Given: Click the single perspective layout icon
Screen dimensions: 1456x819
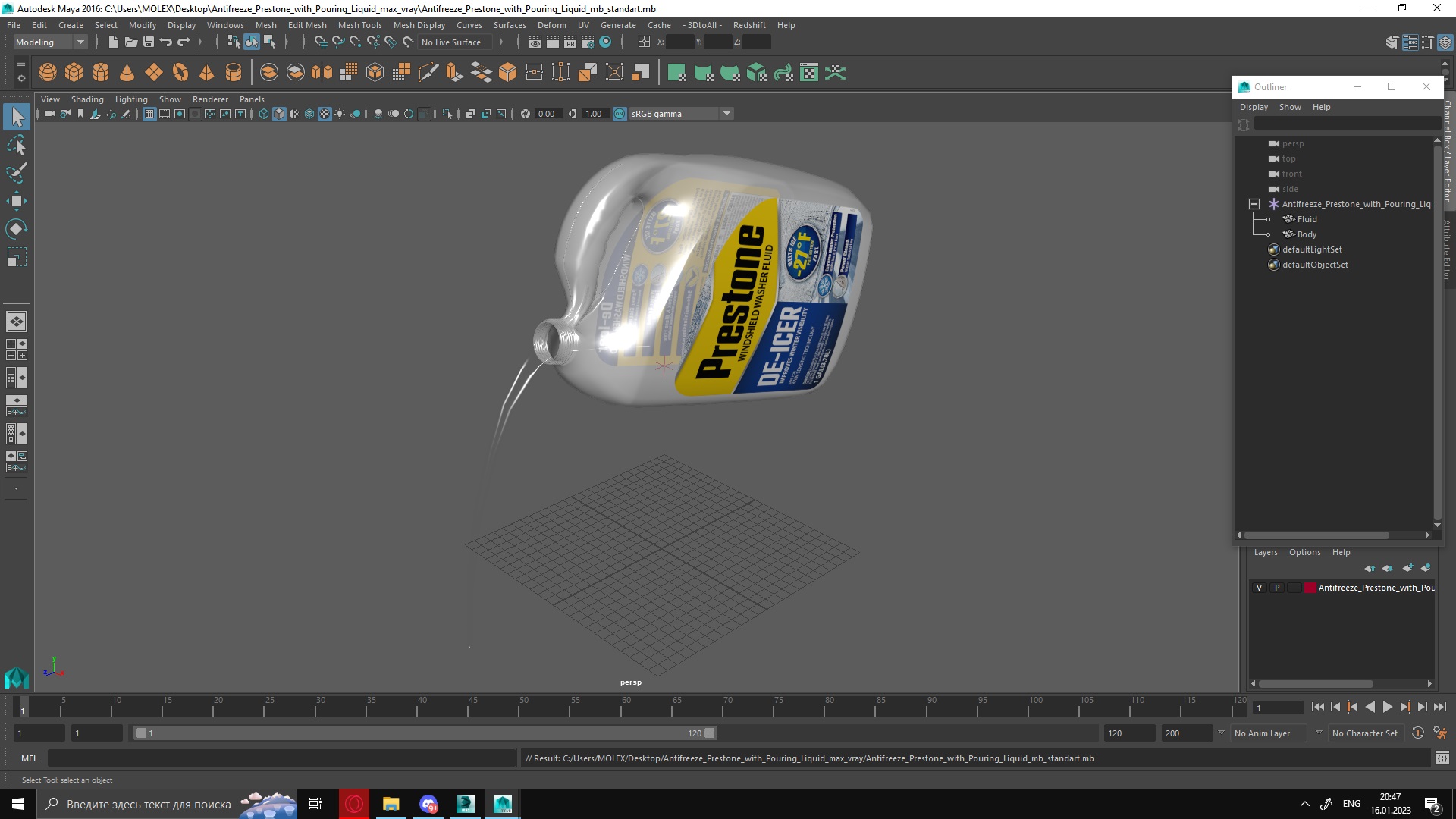Looking at the screenshot, I should pos(17,322).
